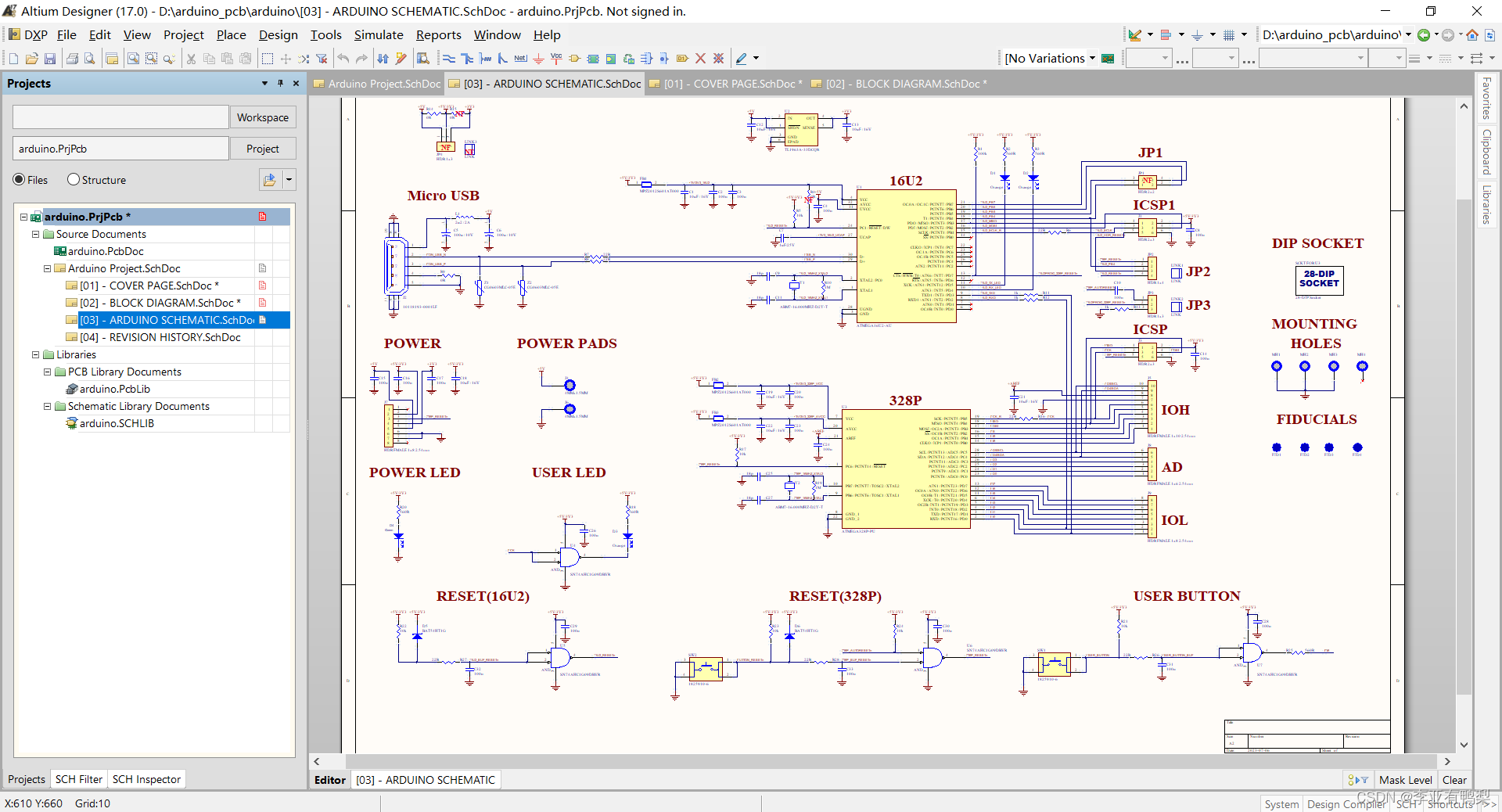Viewport: 1502px width, 812px height.
Task: Open the Favorites side panel tab
Action: tap(1486, 99)
